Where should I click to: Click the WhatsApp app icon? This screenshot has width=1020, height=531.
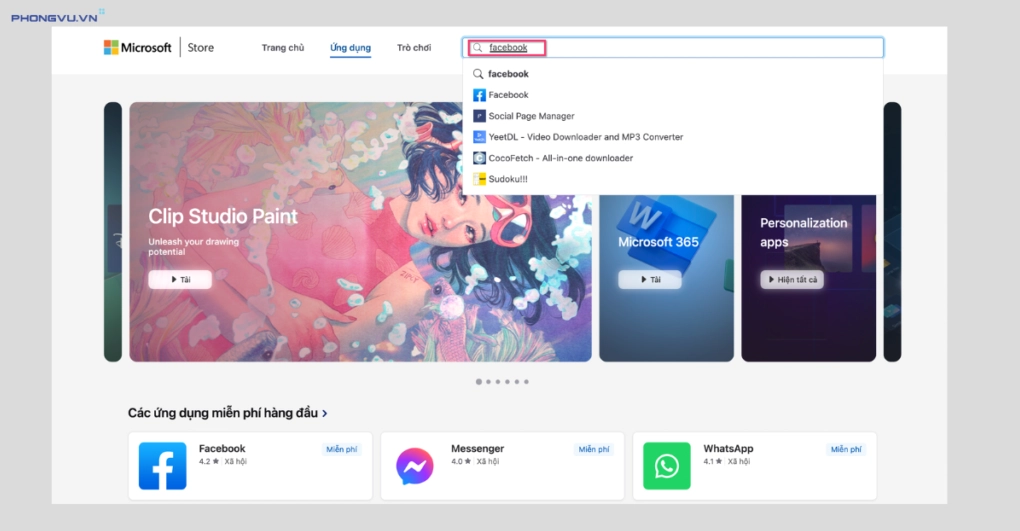tap(667, 466)
